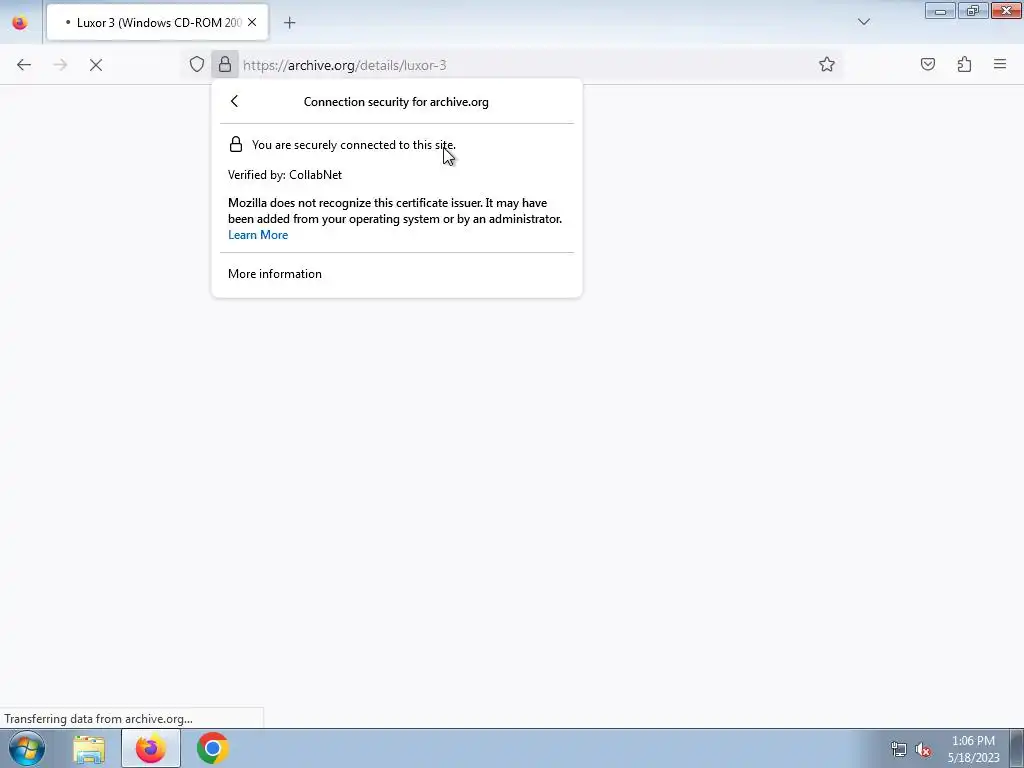The height and width of the screenshot is (768, 1024).
Task: Go back in the connection security panel
Action: 234,101
